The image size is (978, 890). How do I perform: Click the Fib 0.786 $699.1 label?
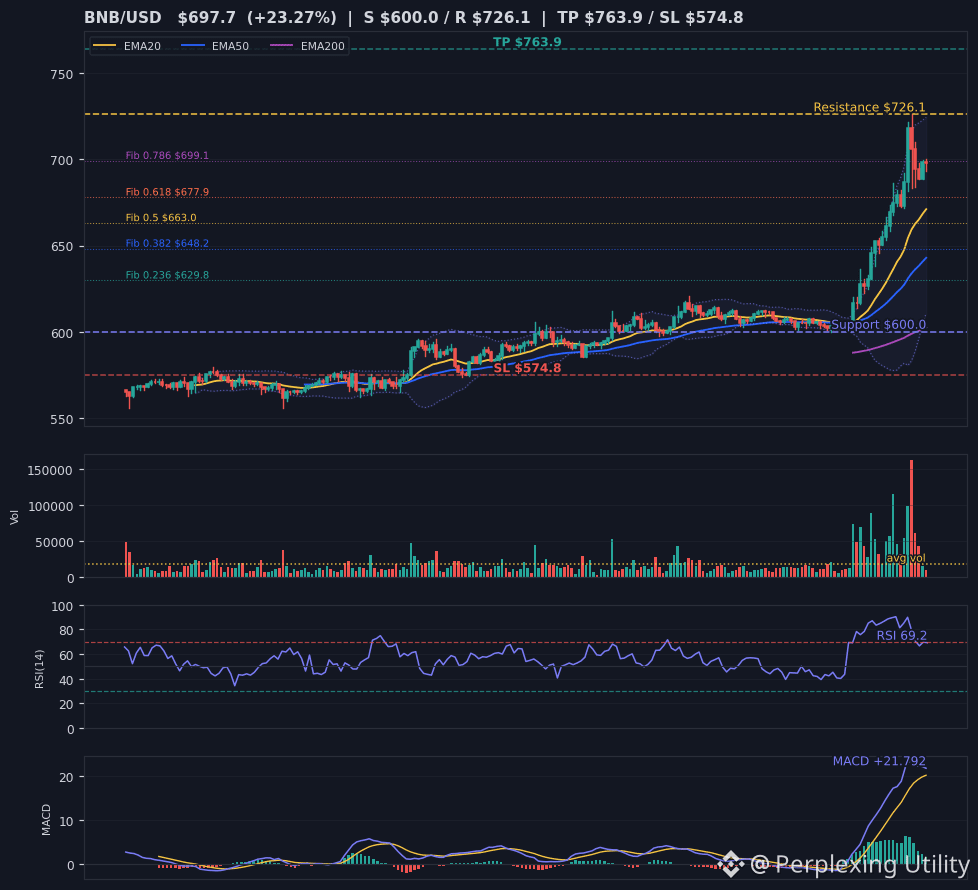(x=167, y=155)
